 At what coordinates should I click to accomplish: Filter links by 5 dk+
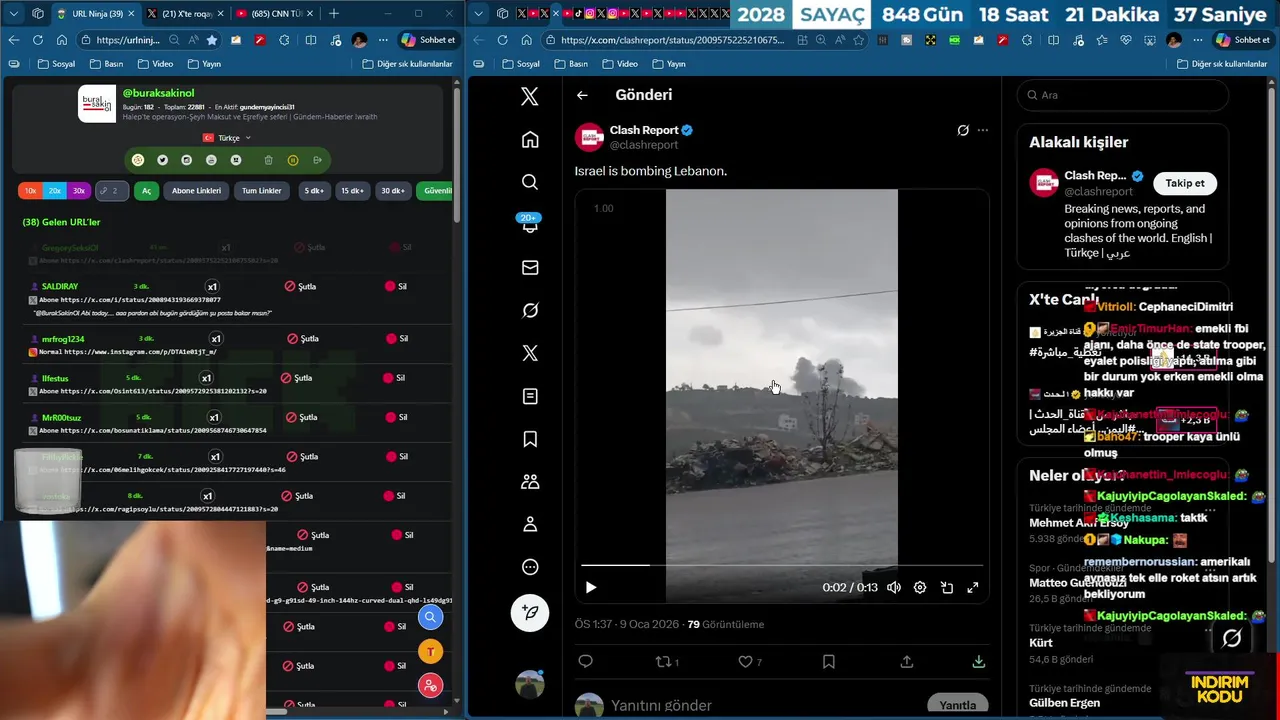point(314,191)
